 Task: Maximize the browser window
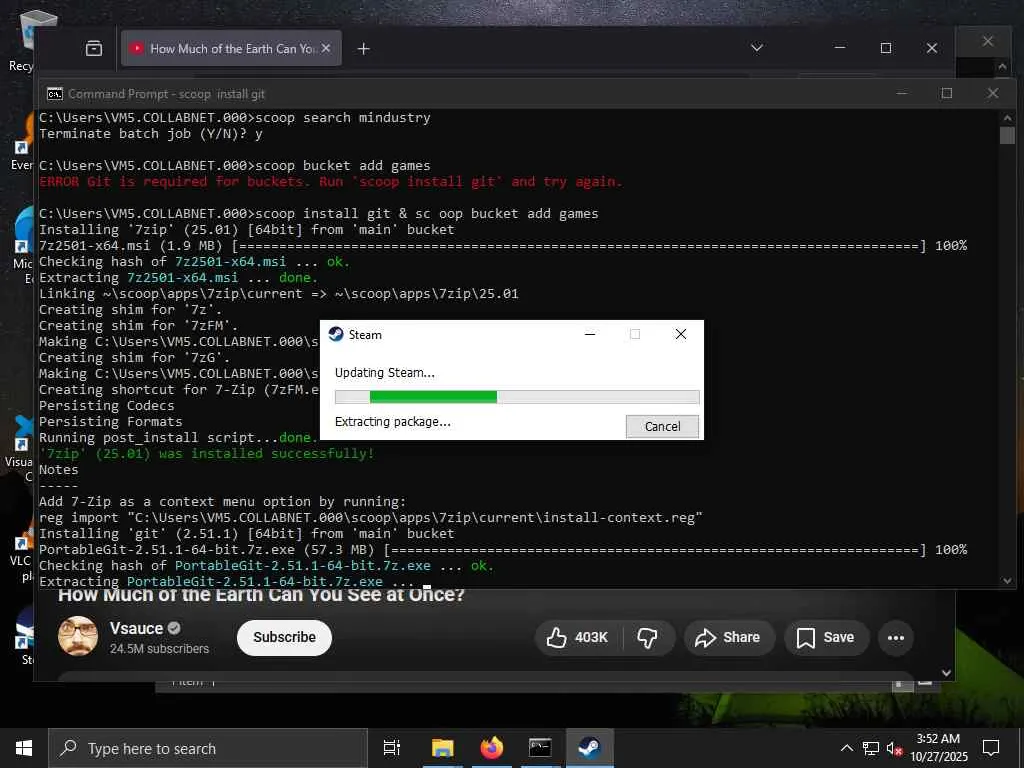pos(886,48)
